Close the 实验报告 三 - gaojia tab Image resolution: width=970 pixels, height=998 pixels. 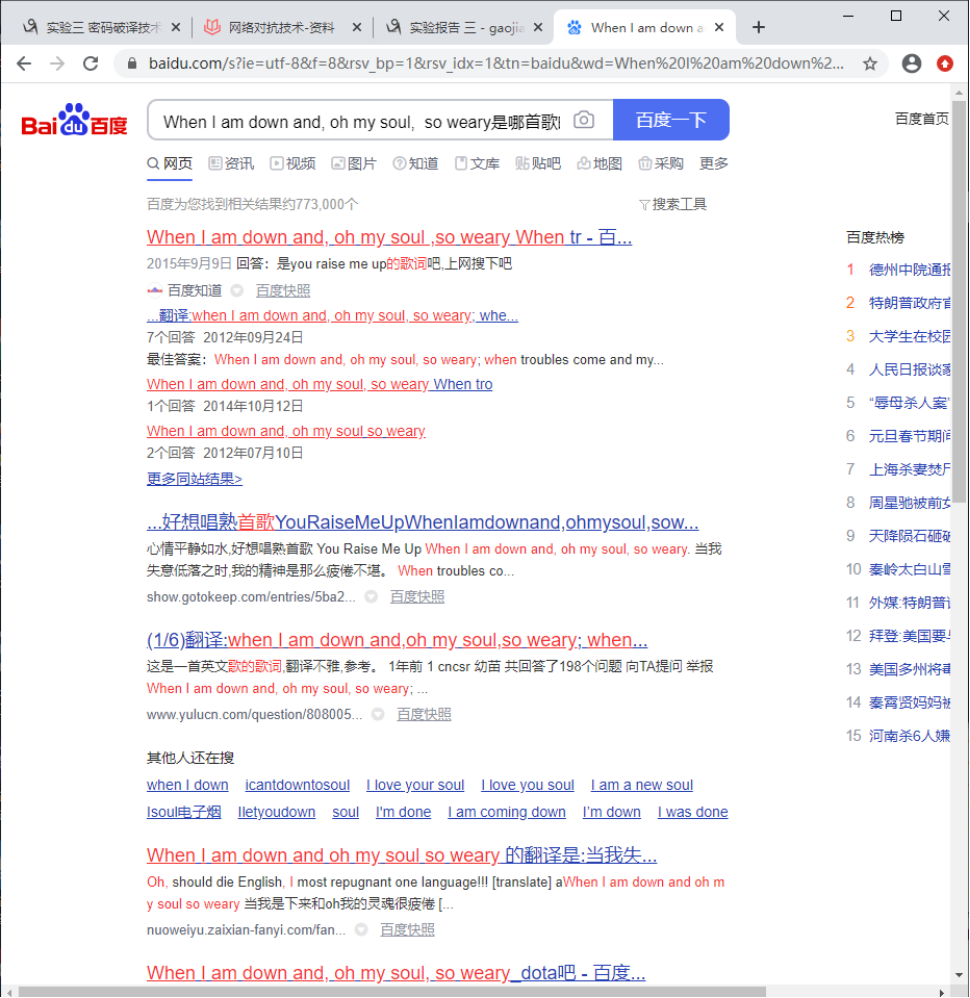[x=538, y=27]
